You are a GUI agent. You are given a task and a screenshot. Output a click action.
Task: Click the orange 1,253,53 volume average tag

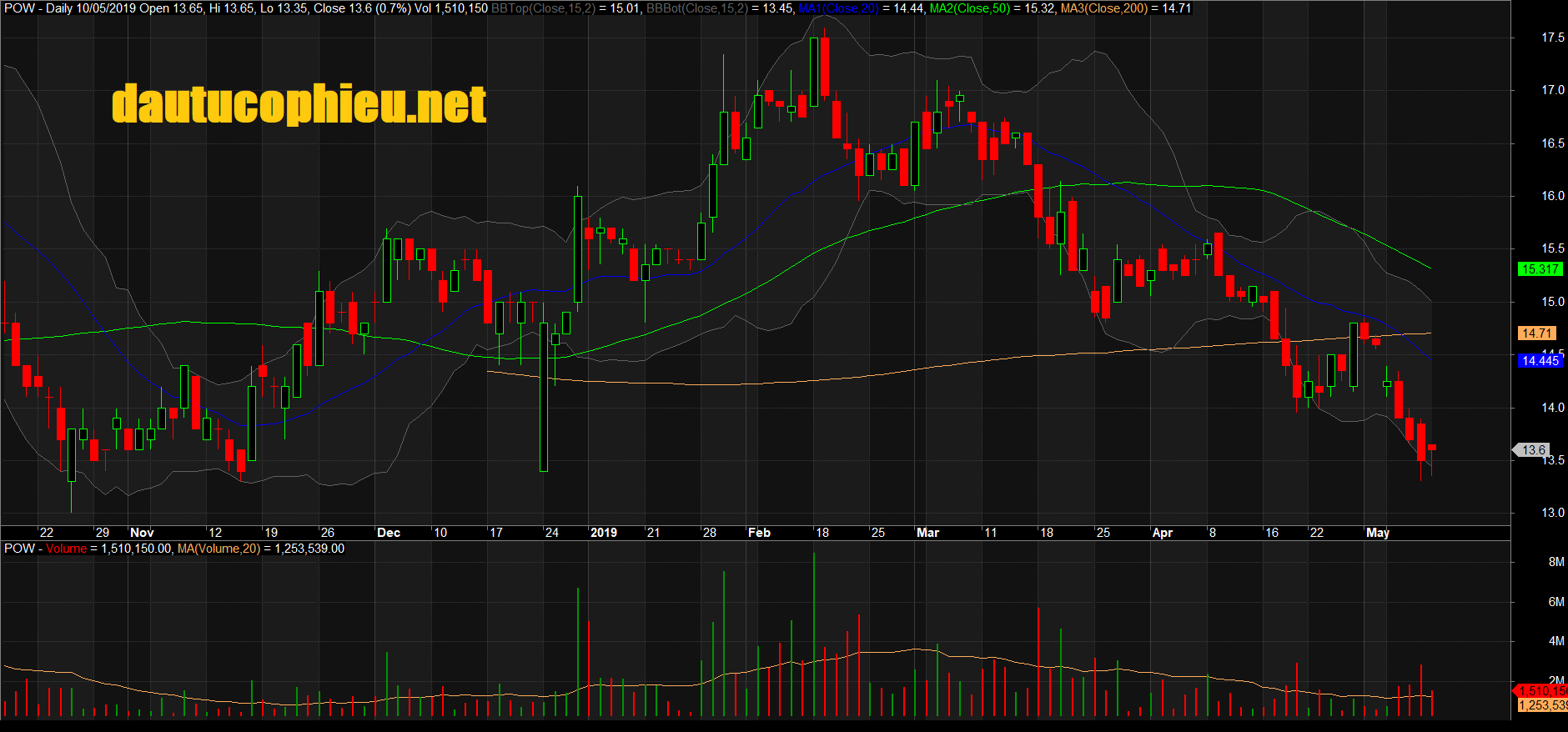[1542, 705]
